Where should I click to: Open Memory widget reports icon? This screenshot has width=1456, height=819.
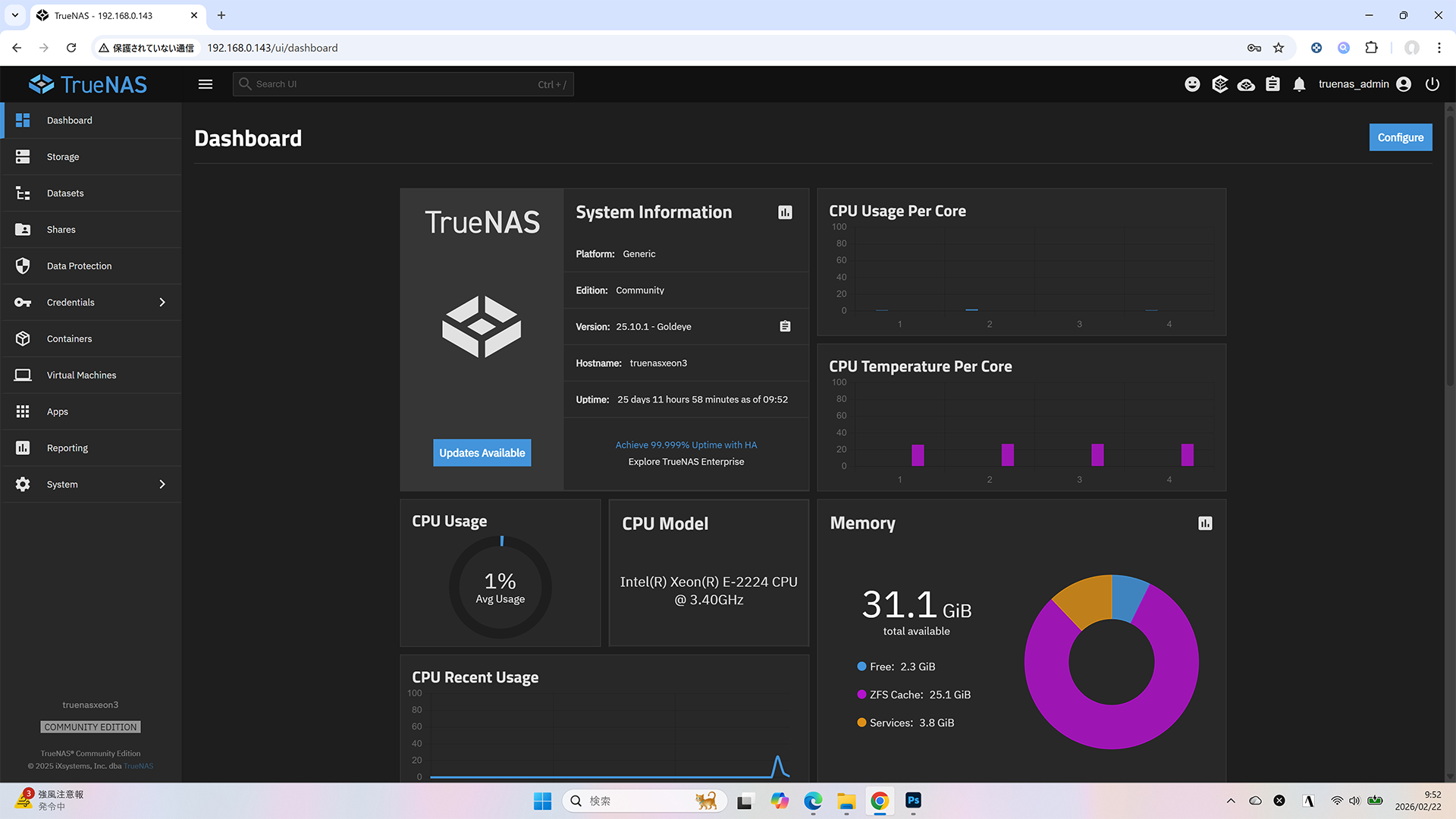click(x=1205, y=523)
